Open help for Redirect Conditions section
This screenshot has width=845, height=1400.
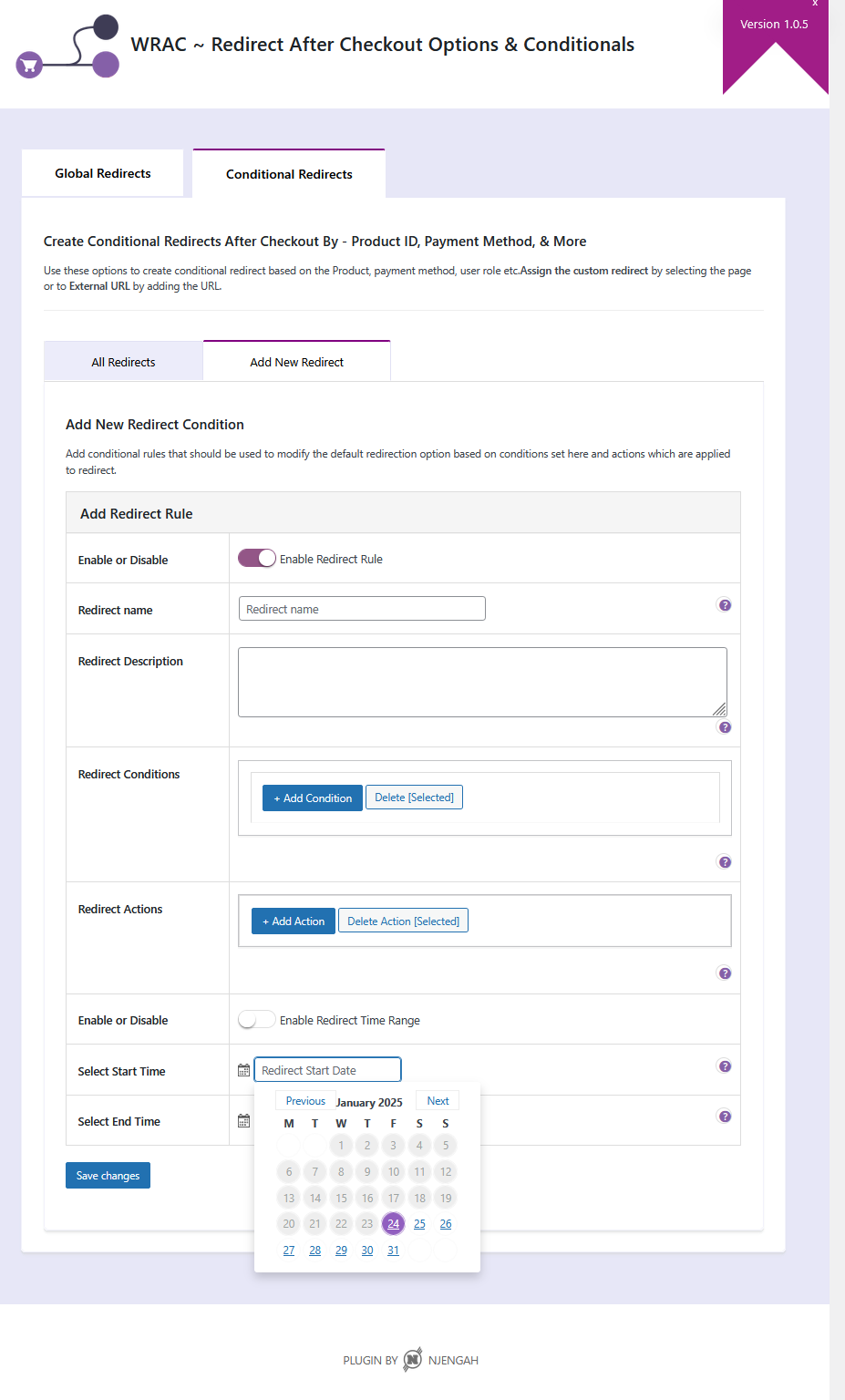(724, 861)
